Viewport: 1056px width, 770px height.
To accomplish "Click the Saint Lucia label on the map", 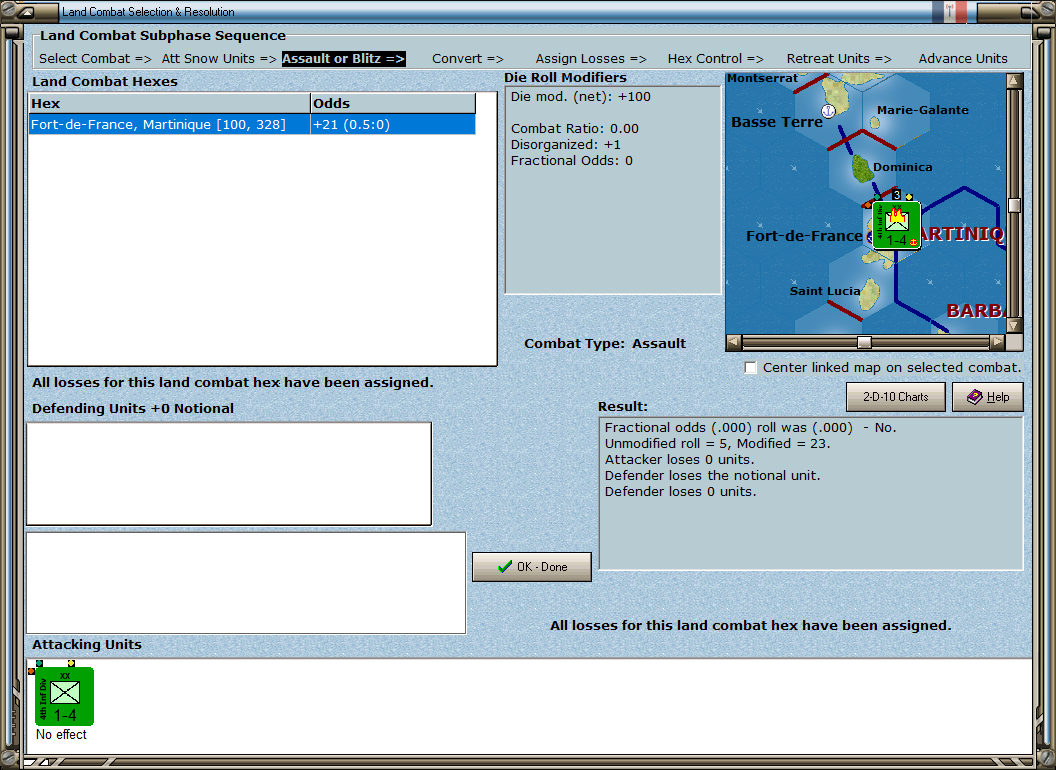I will [x=824, y=291].
